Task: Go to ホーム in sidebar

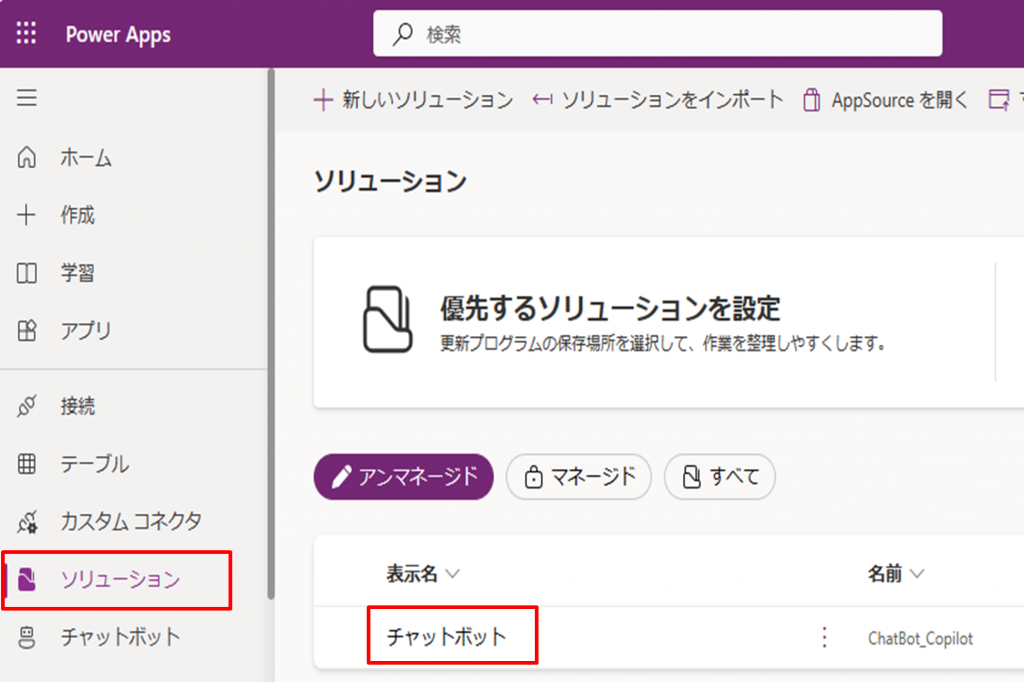Action: coord(86,157)
